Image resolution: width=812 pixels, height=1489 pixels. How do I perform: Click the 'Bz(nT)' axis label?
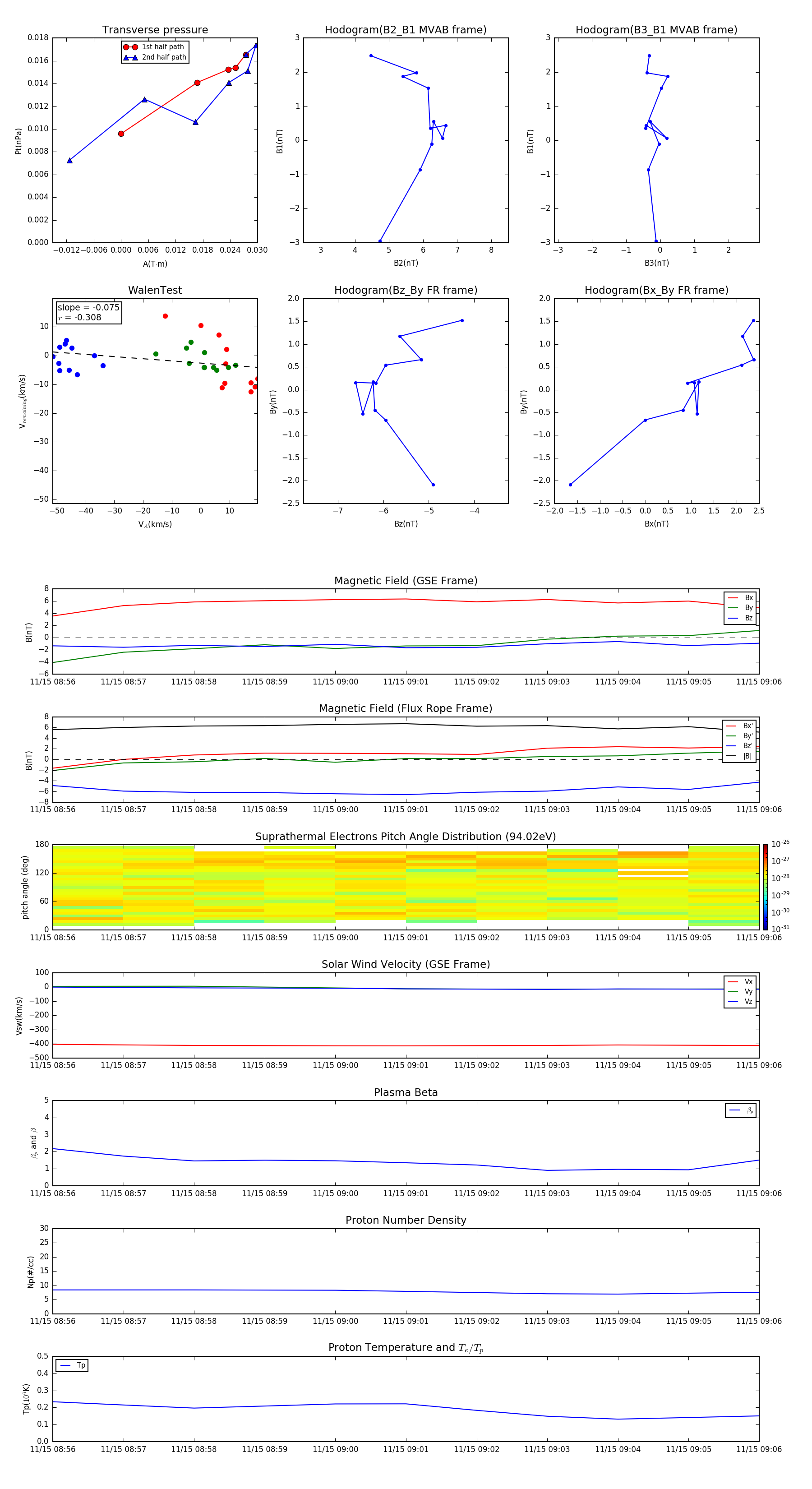coord(406,524)
